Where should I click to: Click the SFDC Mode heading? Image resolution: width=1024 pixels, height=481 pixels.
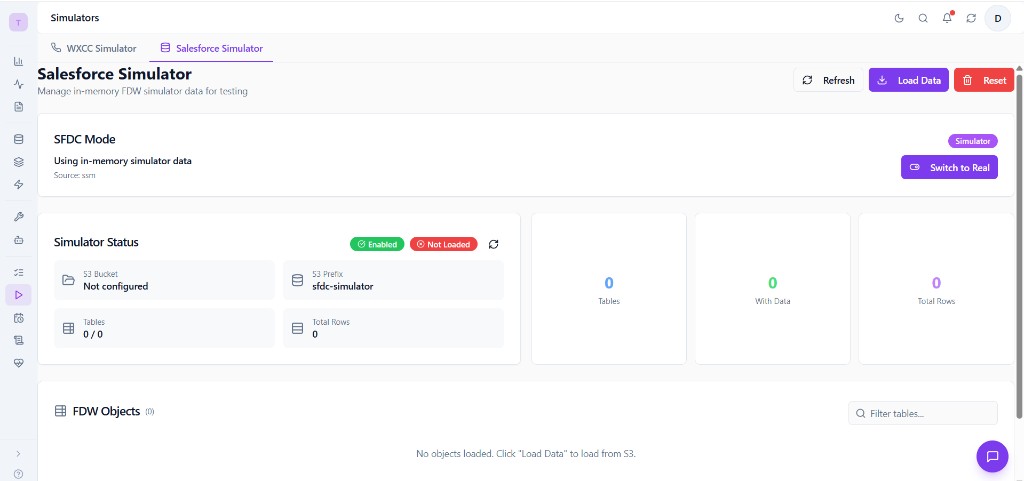[85, 139]
